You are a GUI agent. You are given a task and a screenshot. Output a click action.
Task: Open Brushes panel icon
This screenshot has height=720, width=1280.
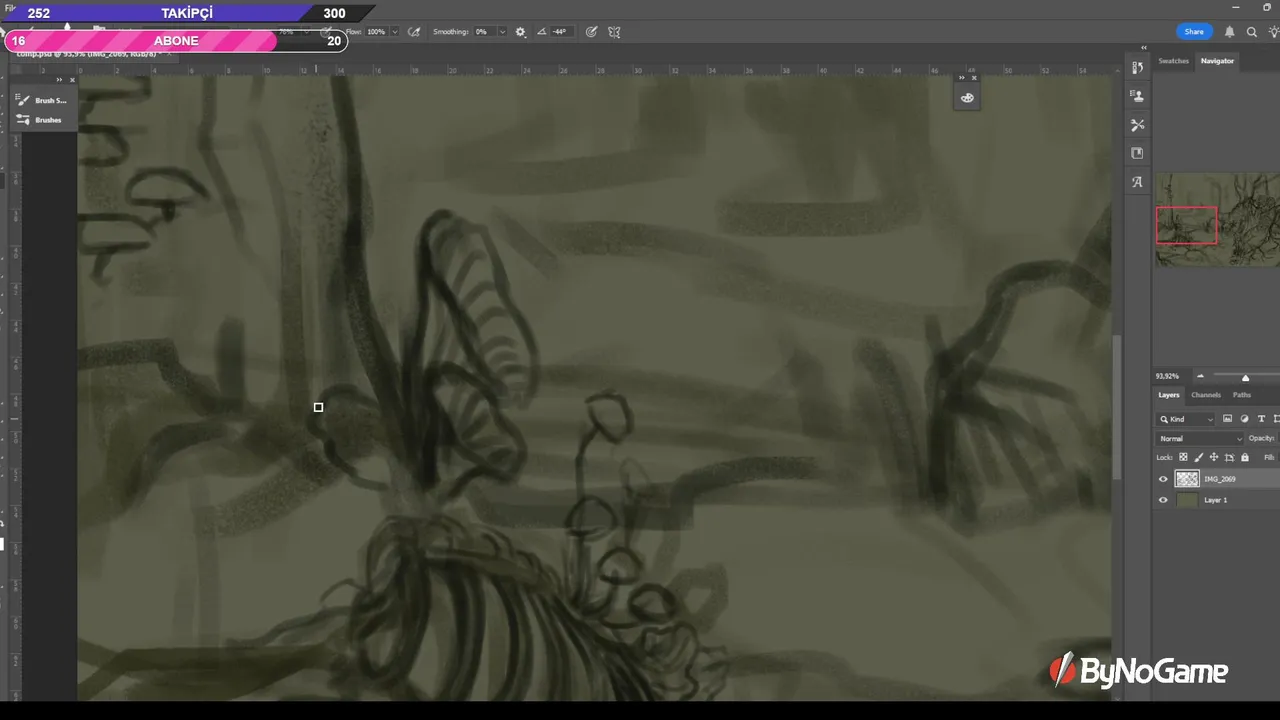point(23,120)
